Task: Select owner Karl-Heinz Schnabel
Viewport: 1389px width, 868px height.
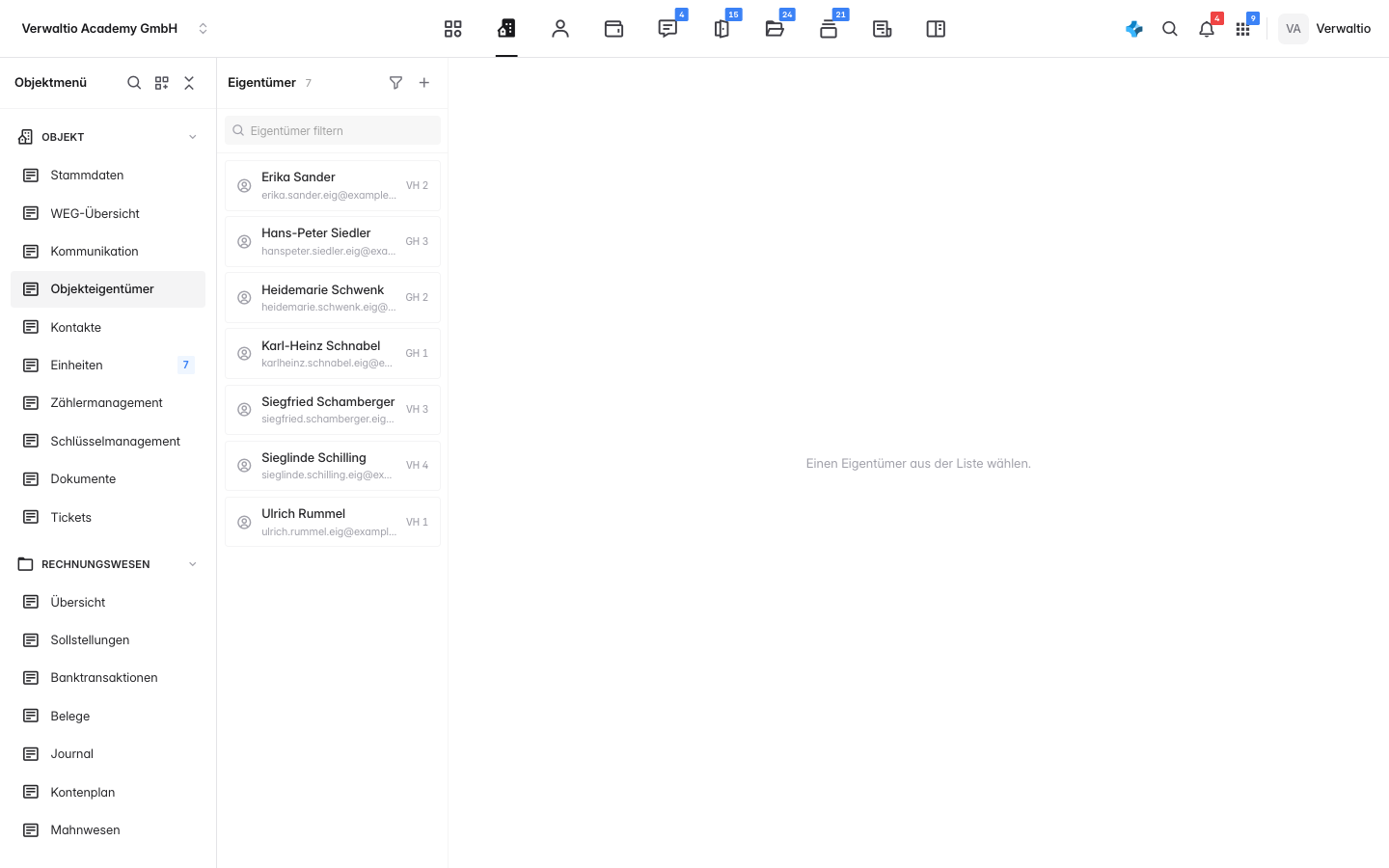Action: 333,353
